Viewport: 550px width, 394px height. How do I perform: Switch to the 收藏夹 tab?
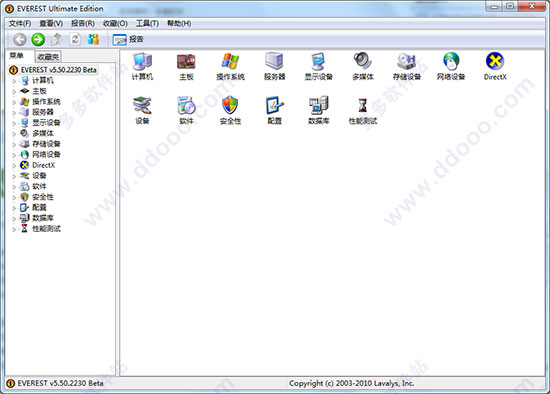(48, 56)
